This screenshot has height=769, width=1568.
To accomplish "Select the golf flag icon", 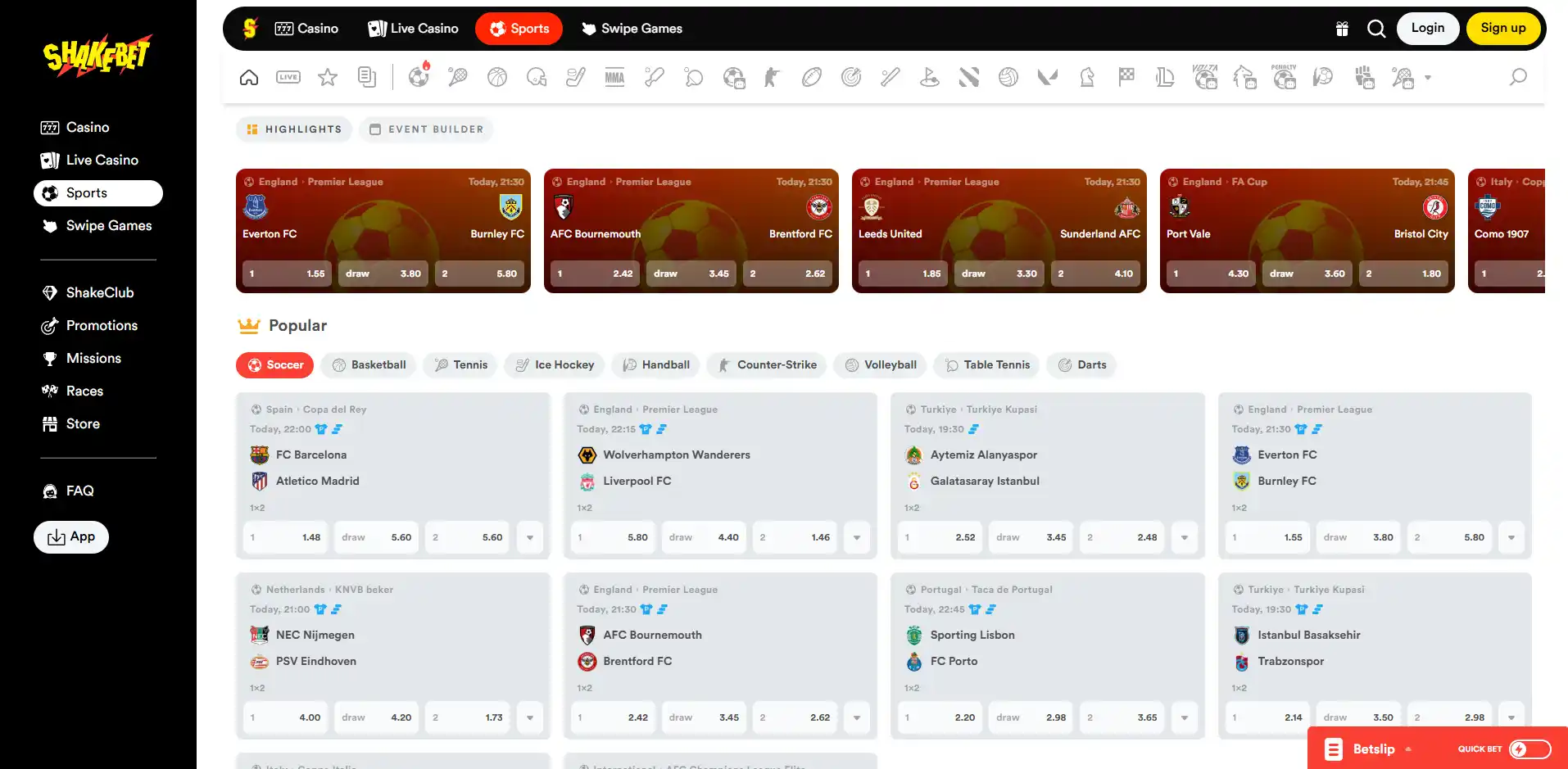I will [x=930, y=77].
